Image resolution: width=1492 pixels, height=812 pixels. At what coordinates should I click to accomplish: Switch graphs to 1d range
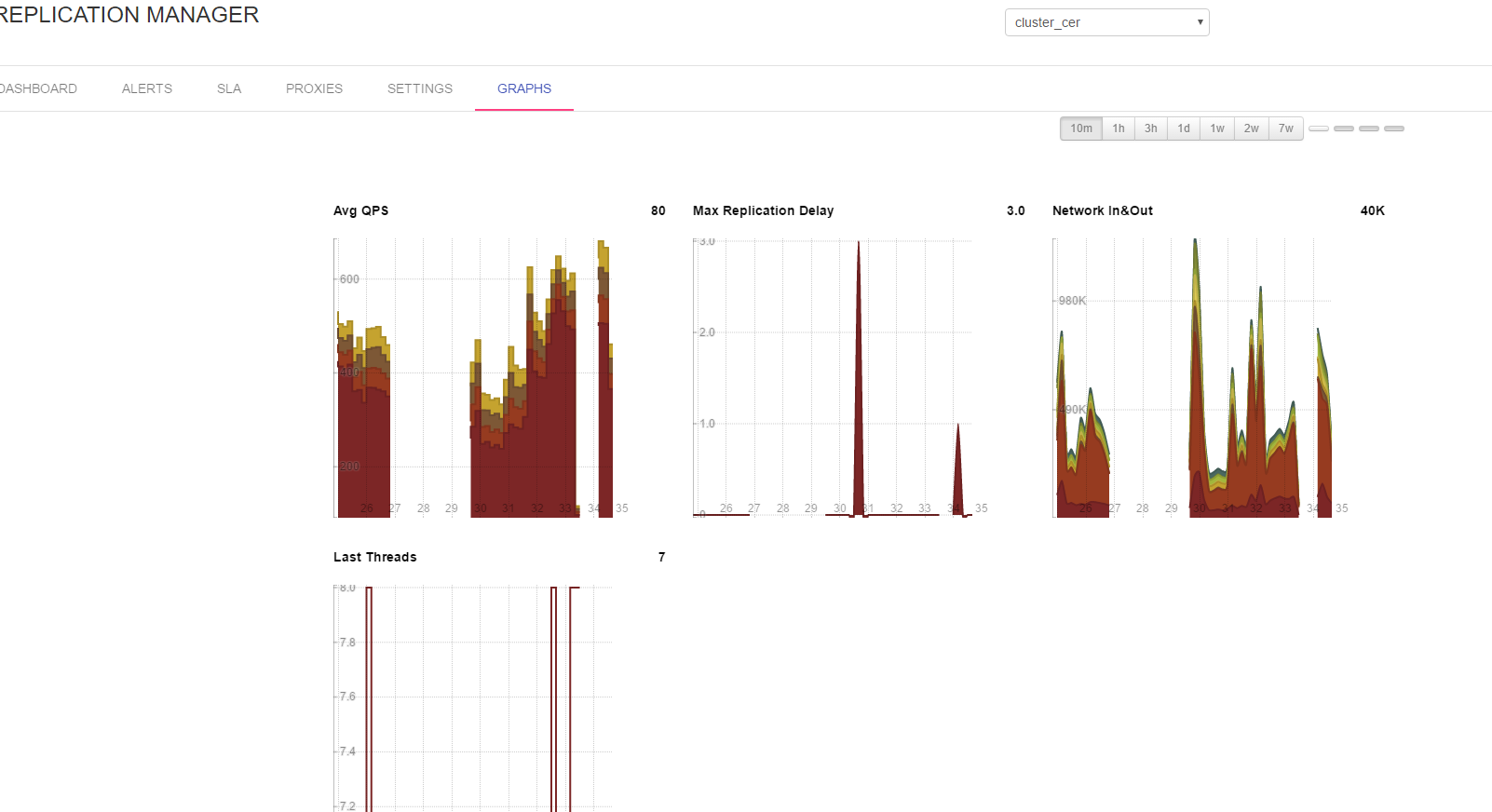point(1184,129)
